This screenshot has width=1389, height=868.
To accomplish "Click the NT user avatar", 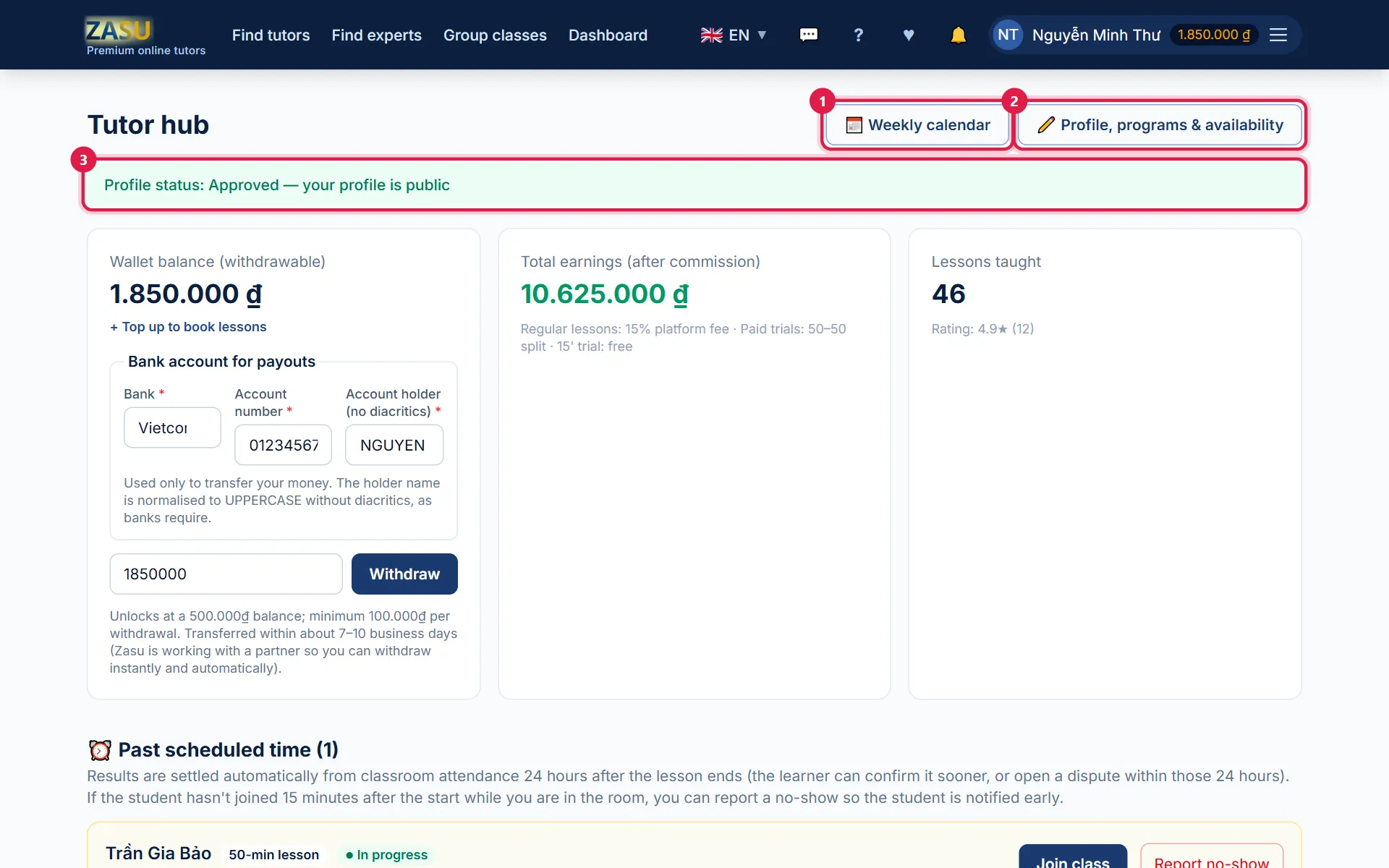I will (x=1008, y=35).
